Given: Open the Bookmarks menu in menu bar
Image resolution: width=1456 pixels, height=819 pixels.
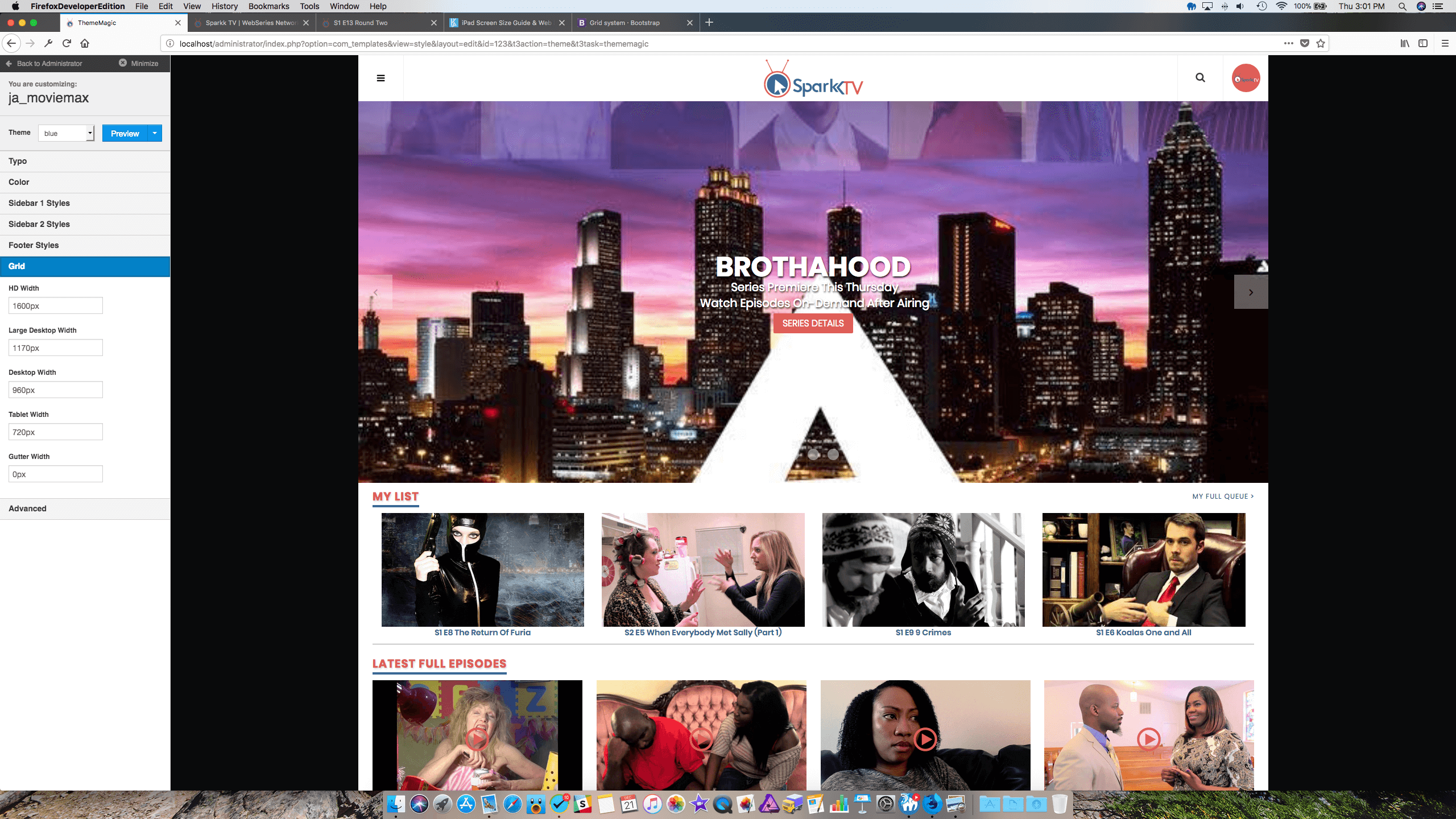Looking at the screenshot, I should click(x=268, y=6).
